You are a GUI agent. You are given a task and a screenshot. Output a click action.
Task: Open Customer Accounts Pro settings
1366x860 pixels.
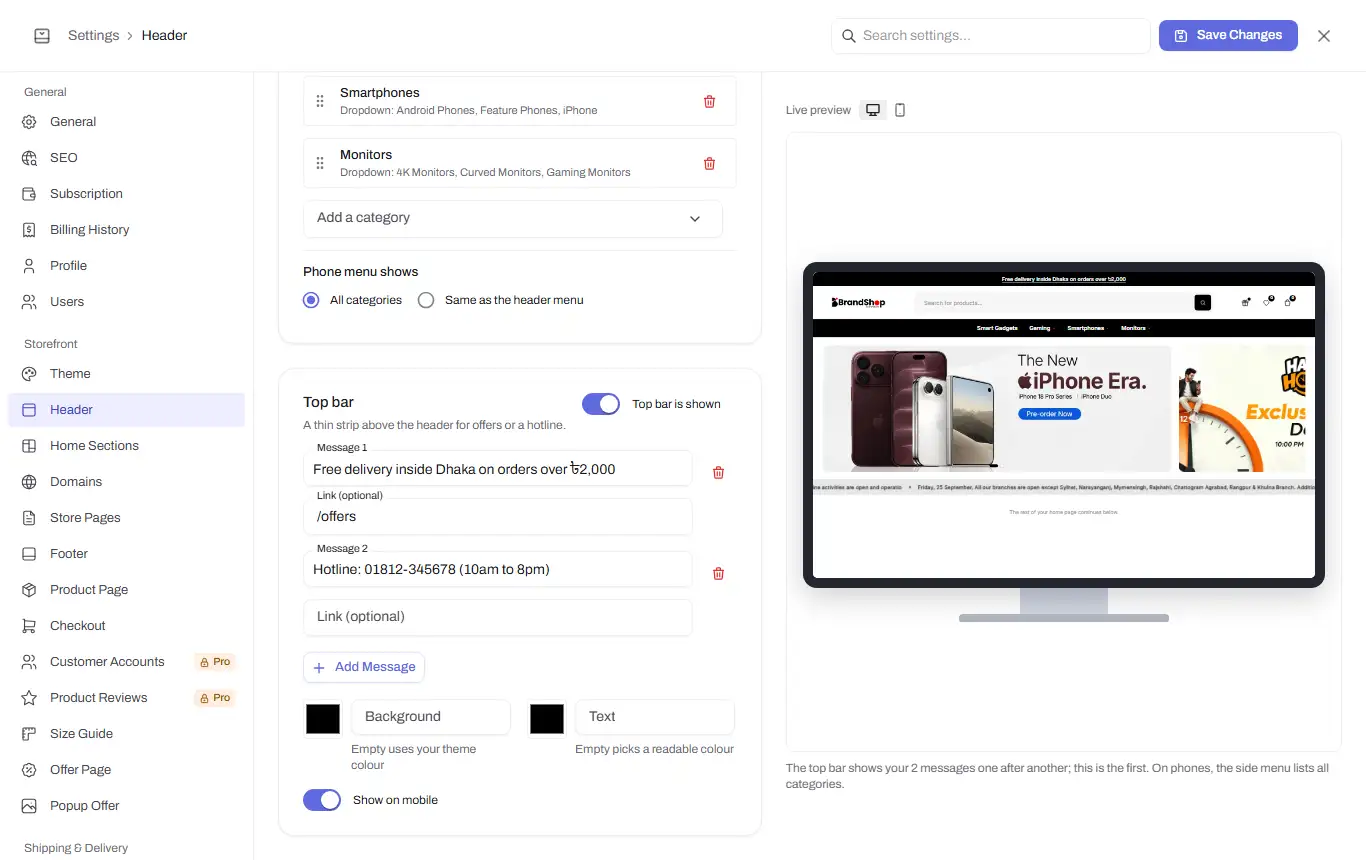tap(126, 662)
